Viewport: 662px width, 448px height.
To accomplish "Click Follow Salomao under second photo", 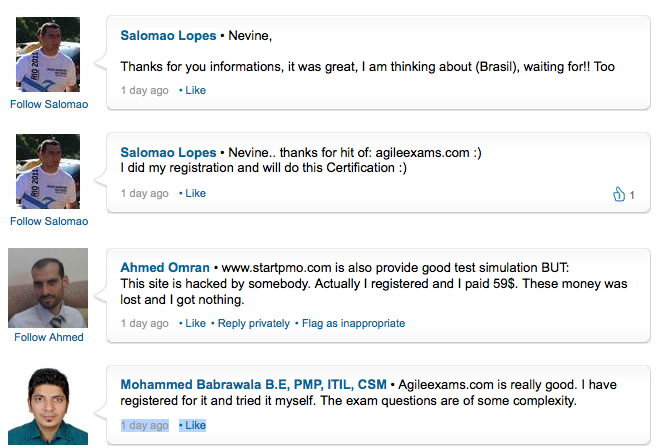I will pos(49,221).
